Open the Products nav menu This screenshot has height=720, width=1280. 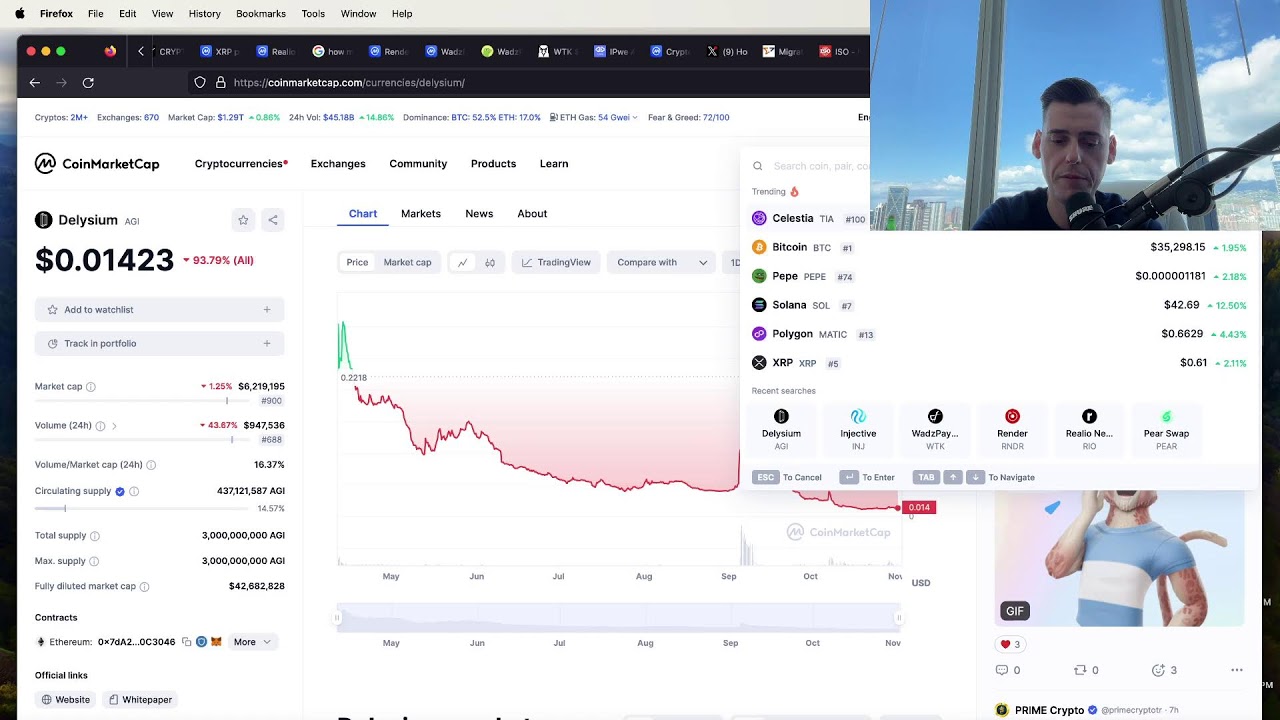[493, 164]
